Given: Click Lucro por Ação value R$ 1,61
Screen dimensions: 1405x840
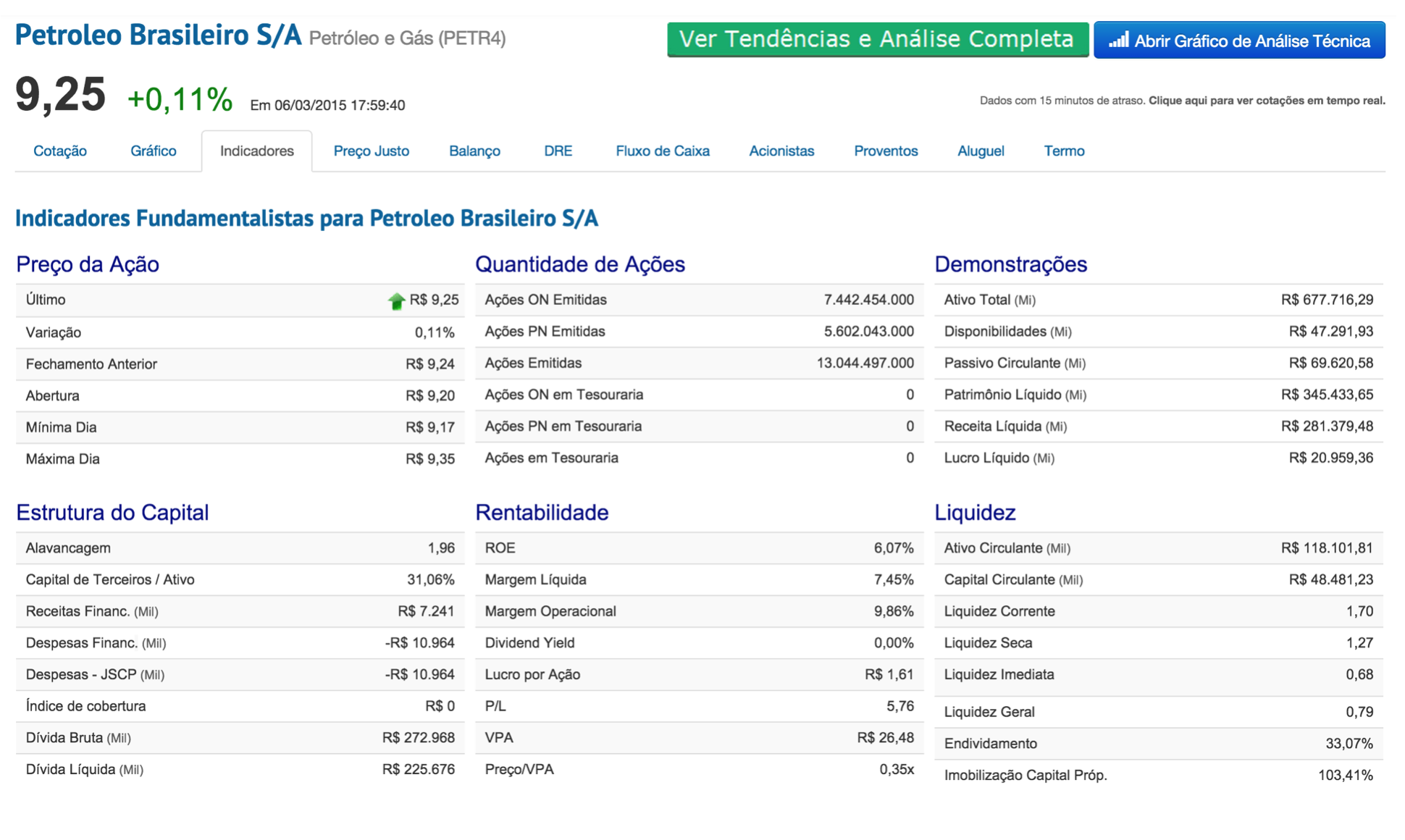Looking at the screenshot, I should pyautogui.click(x=889, y=675).
